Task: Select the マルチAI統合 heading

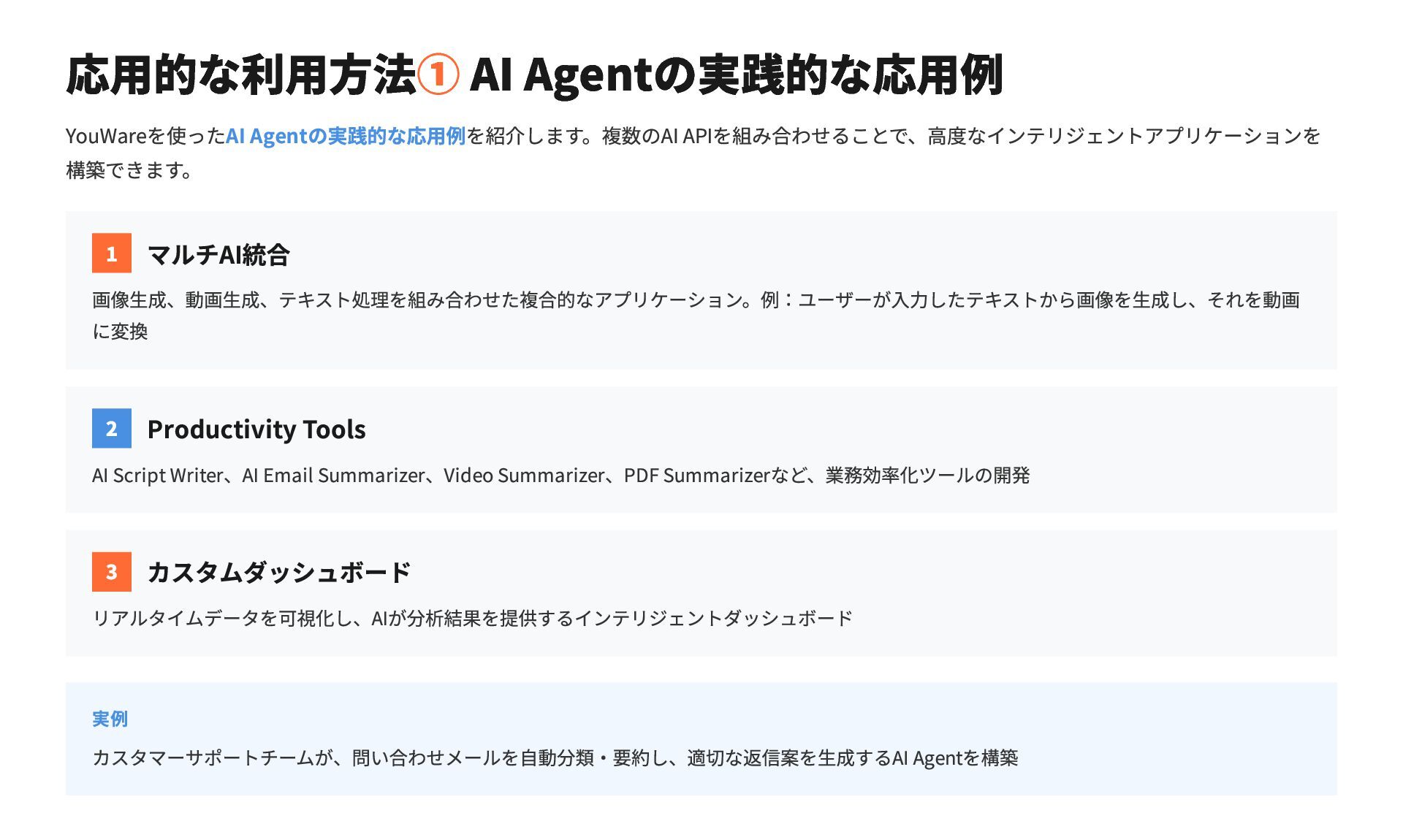Action: pos(218,254)
